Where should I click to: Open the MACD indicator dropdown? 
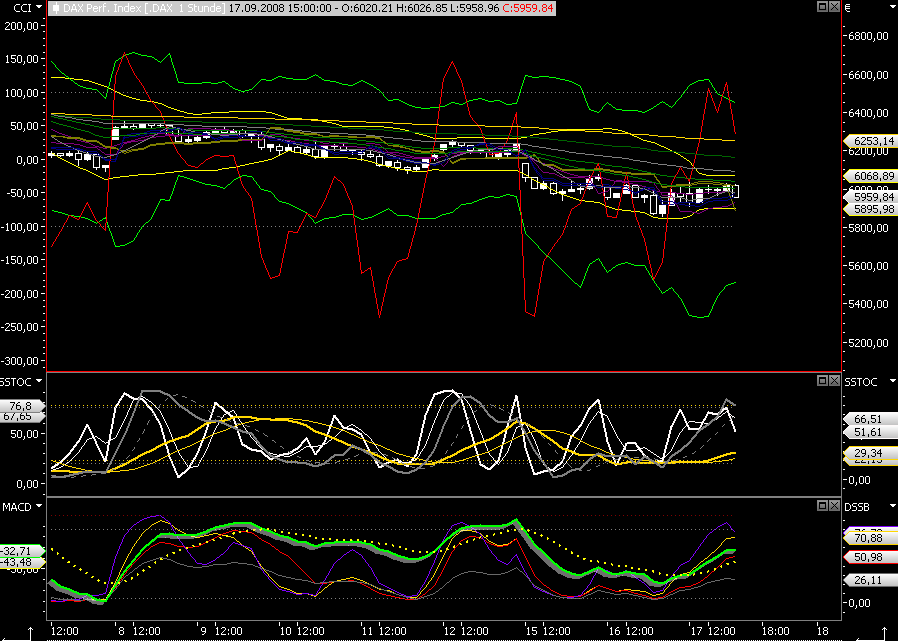coord(38,507)
